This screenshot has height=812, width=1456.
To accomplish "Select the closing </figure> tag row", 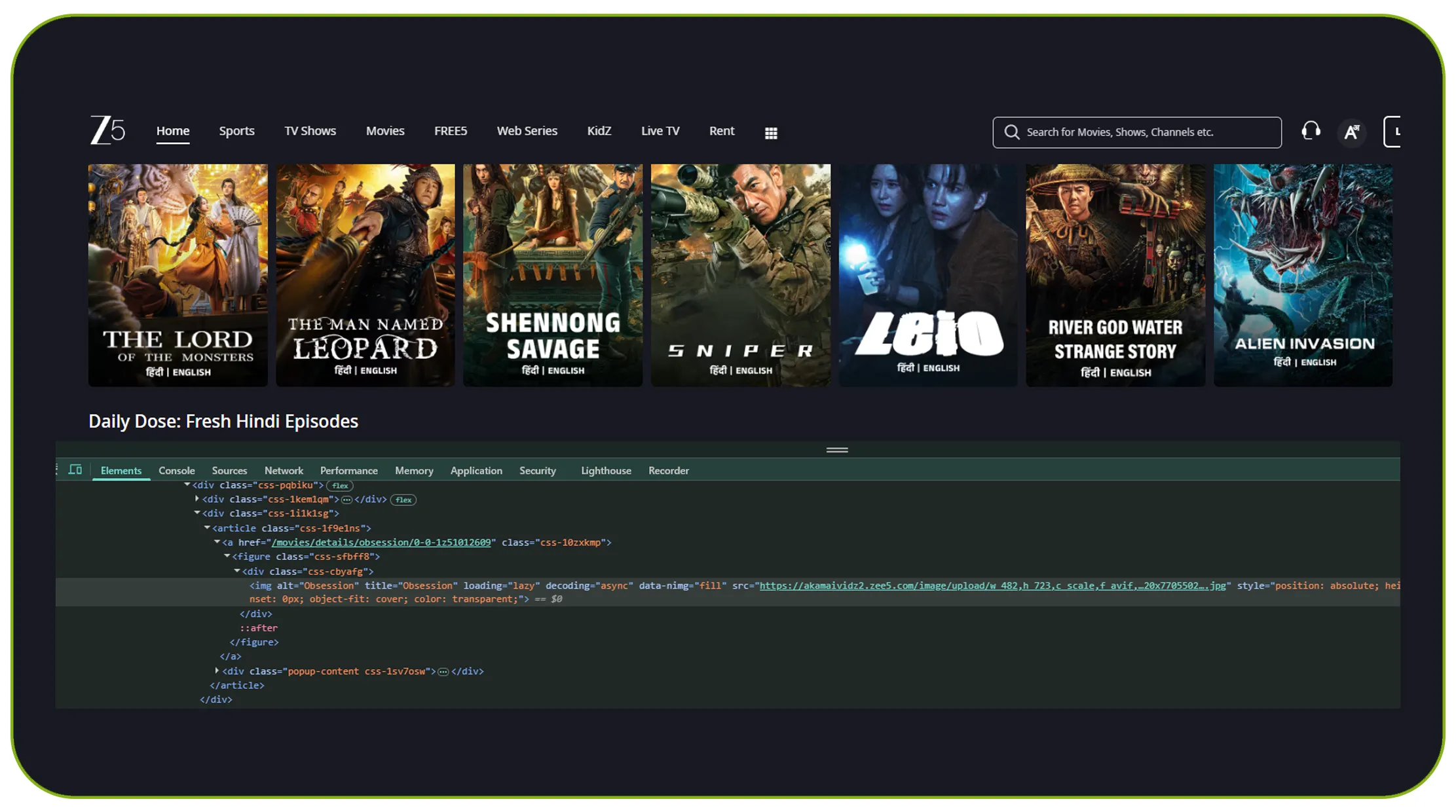I will coord(254,642).
